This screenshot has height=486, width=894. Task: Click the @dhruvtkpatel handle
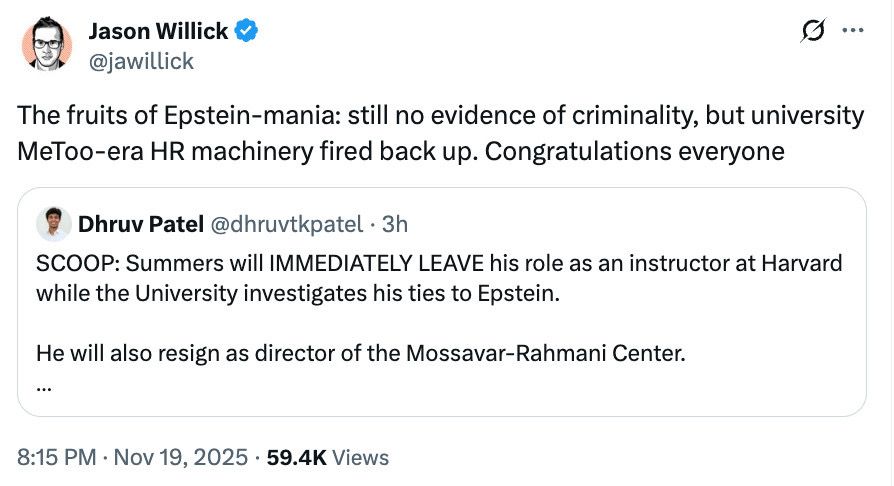pos(284,223)
